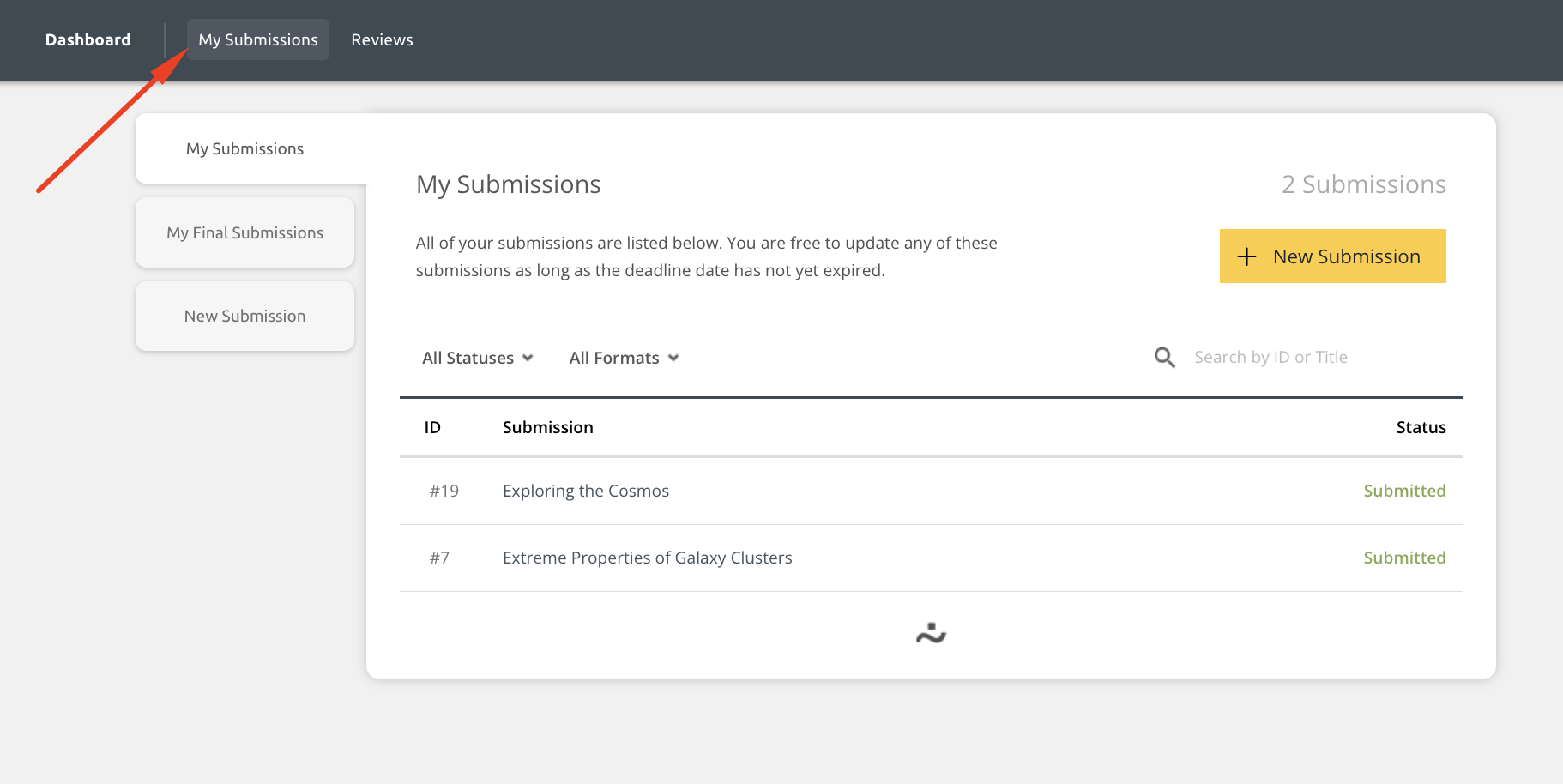This screenshot has width=1563, height=784.
Task: Open the All Statuses dropdown
Action: click(475, 358)
